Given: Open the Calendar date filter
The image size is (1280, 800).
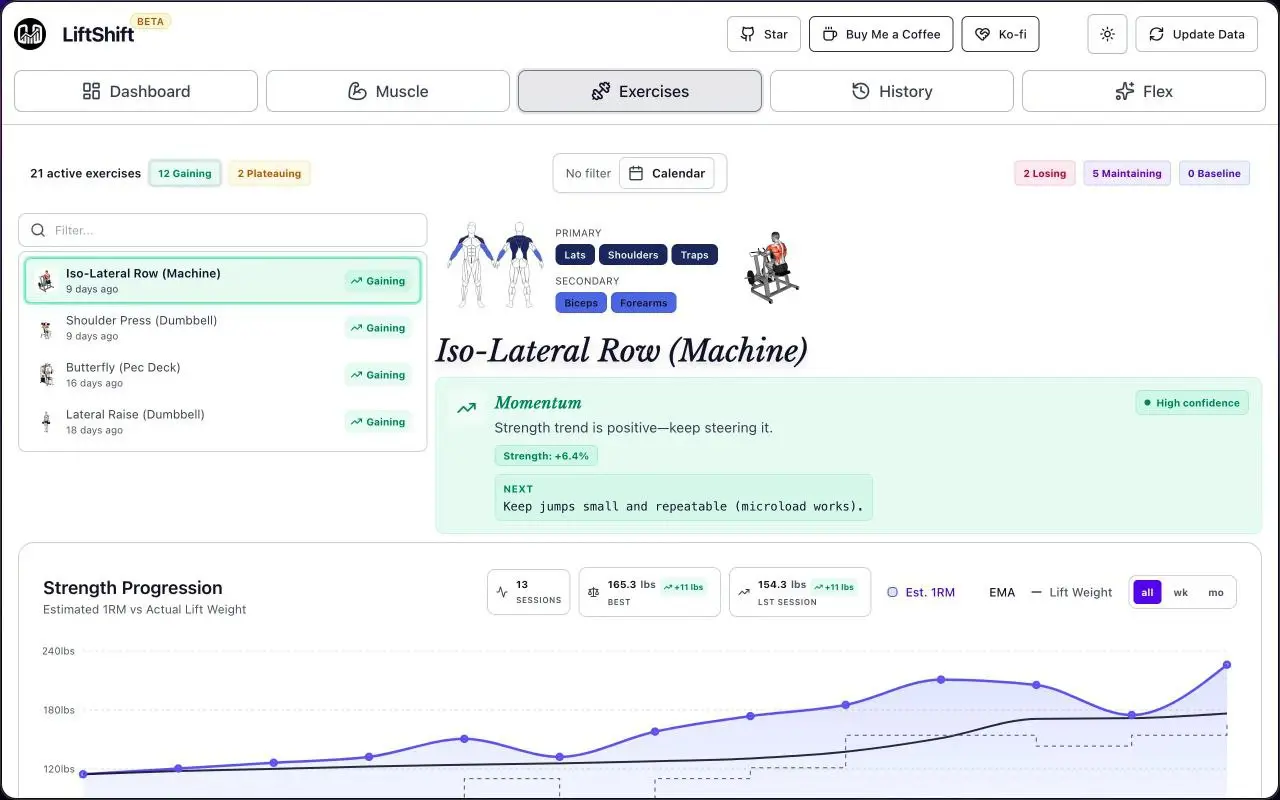Looking at the screenshot, I should pyautogui.click(x=667, y=173).
